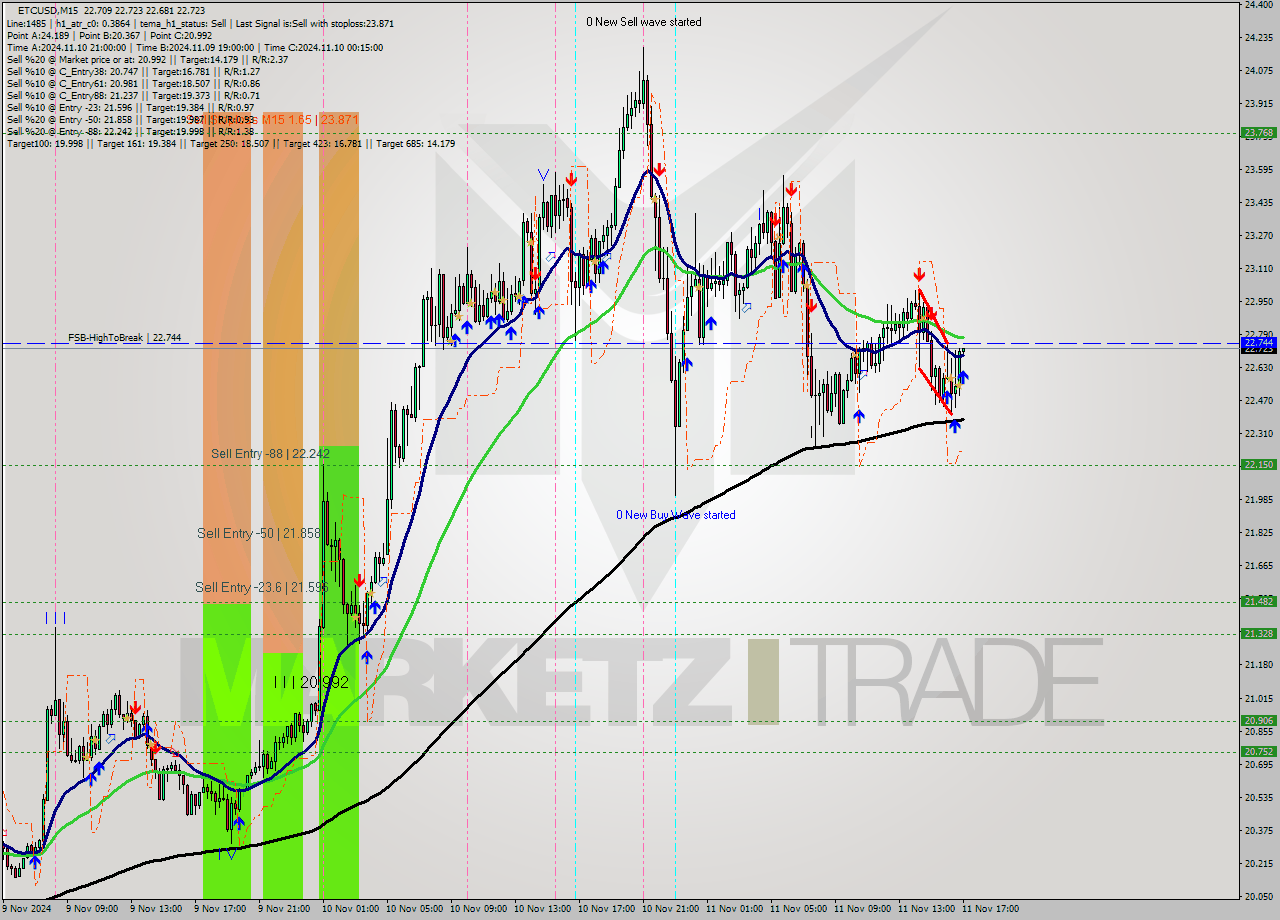Select the 20.752 green price tag
Screen dimensions: 1280x920
[1258, 751]
